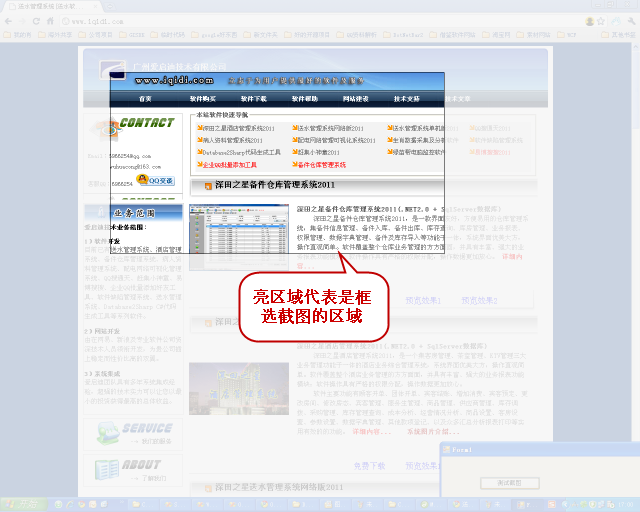Select the 技术支持 navigation menu item
640x512 pixels.
click(x=407, y=99)
